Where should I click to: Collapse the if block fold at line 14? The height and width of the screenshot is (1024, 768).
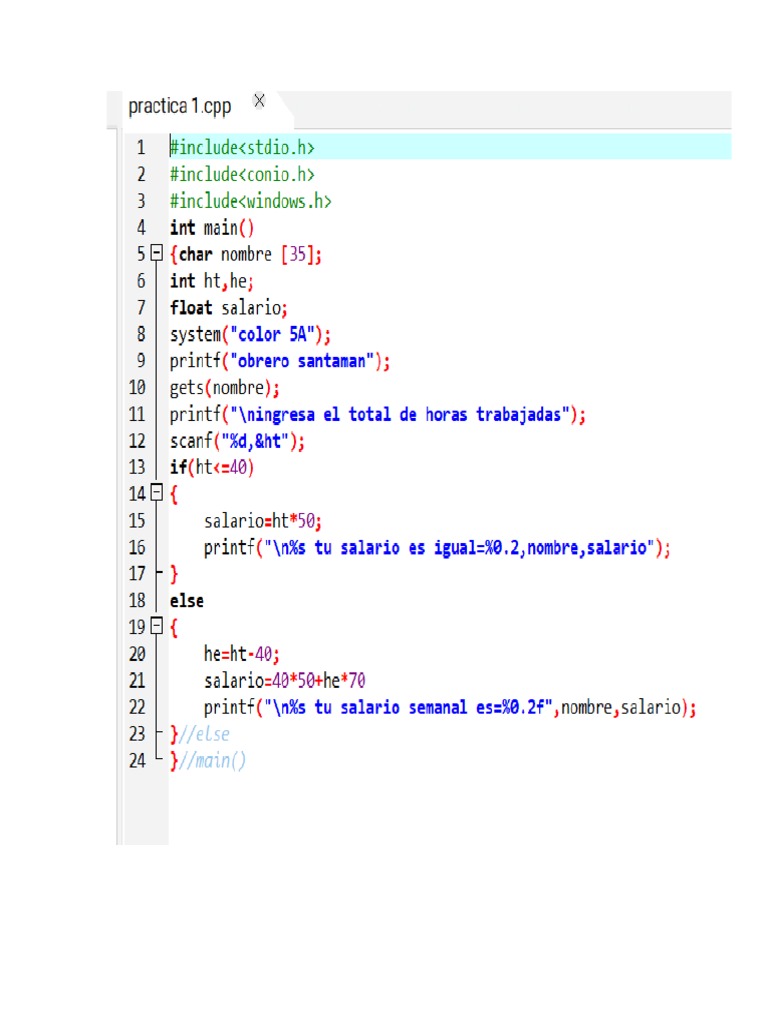point(157,493)
